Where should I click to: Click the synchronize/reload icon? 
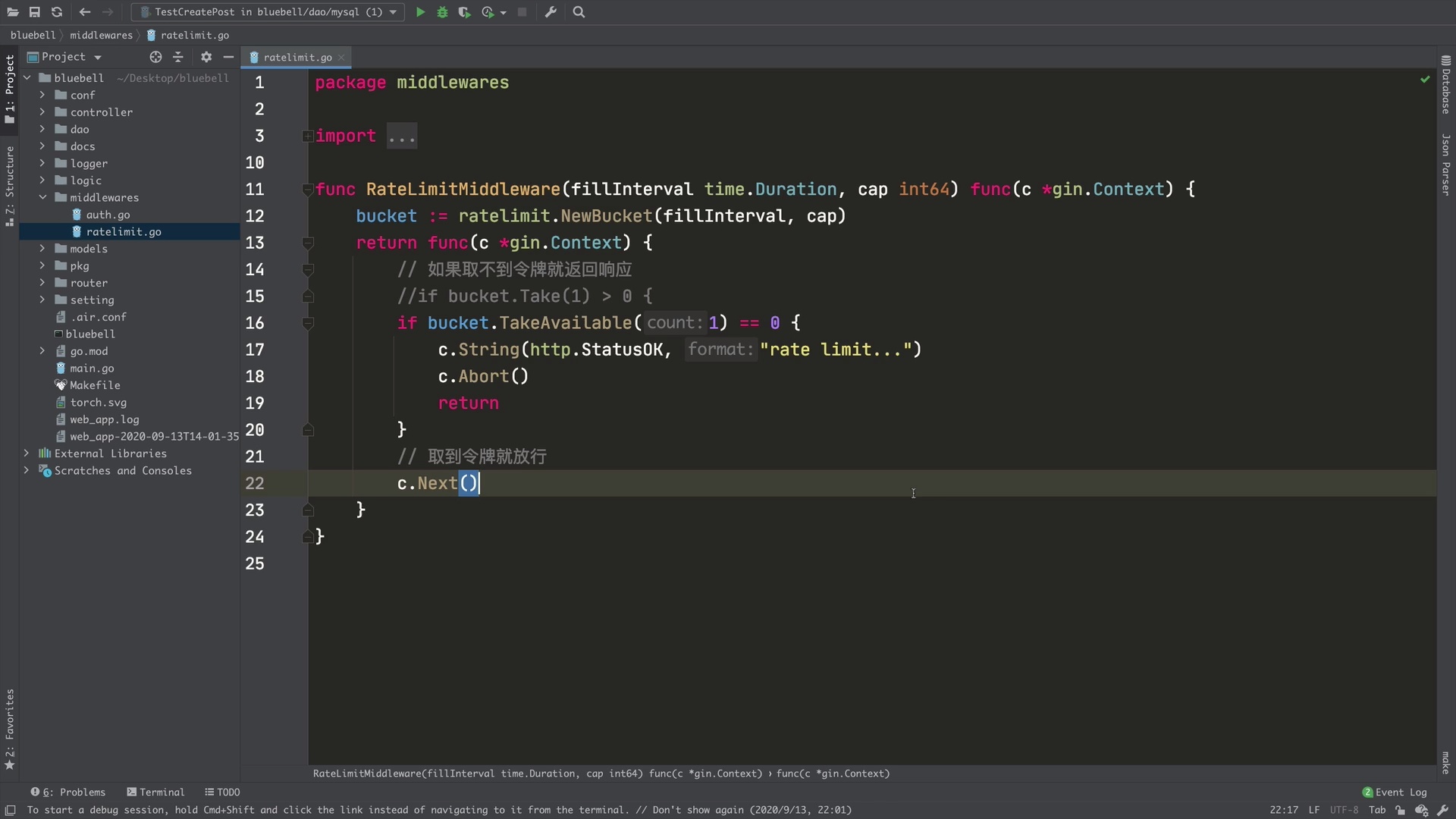point(57,12)
